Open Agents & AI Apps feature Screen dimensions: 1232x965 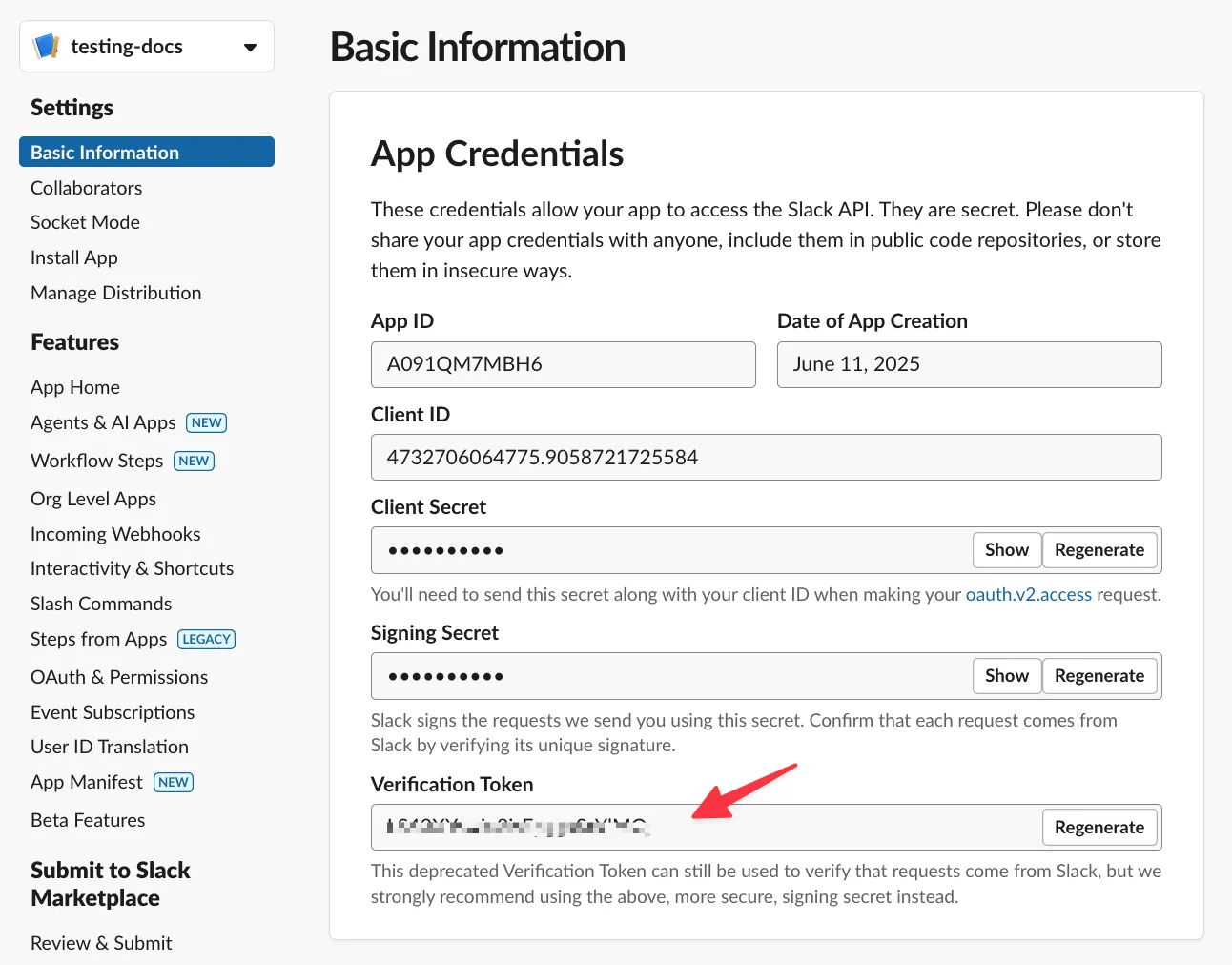[103, 422]
